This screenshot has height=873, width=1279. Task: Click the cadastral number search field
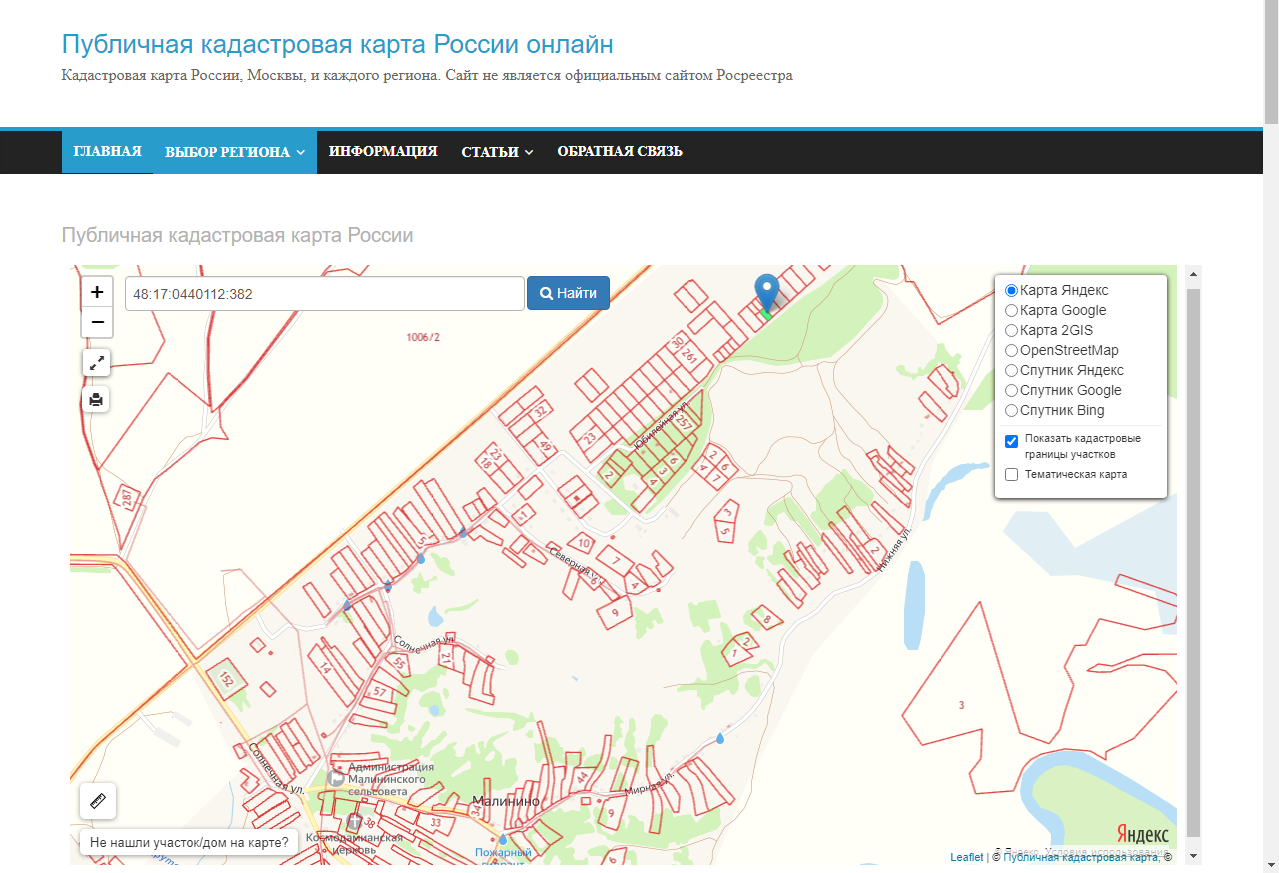(324, 294)
